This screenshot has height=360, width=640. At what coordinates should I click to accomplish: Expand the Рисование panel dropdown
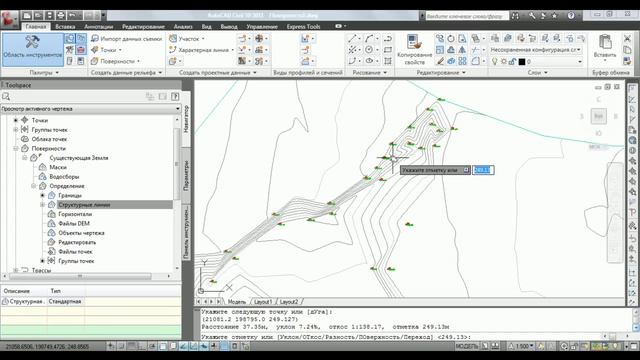385,73
